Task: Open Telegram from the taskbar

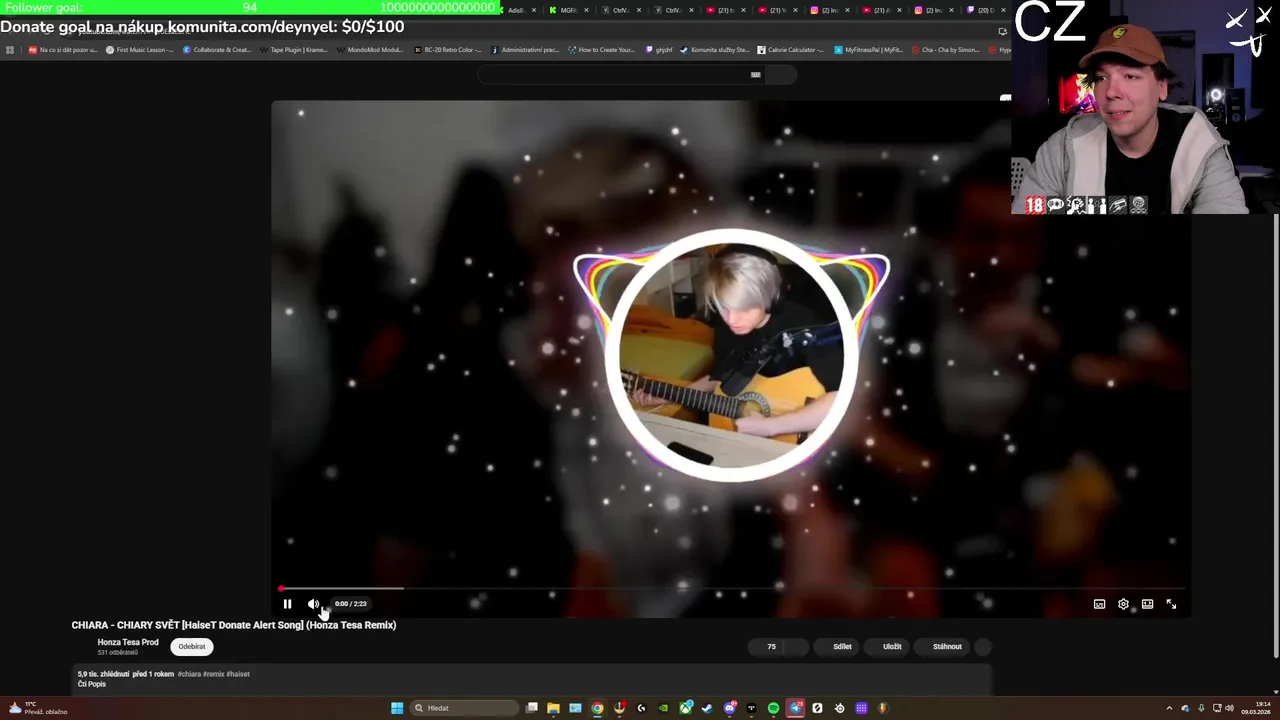Action: tap(795, 708)
